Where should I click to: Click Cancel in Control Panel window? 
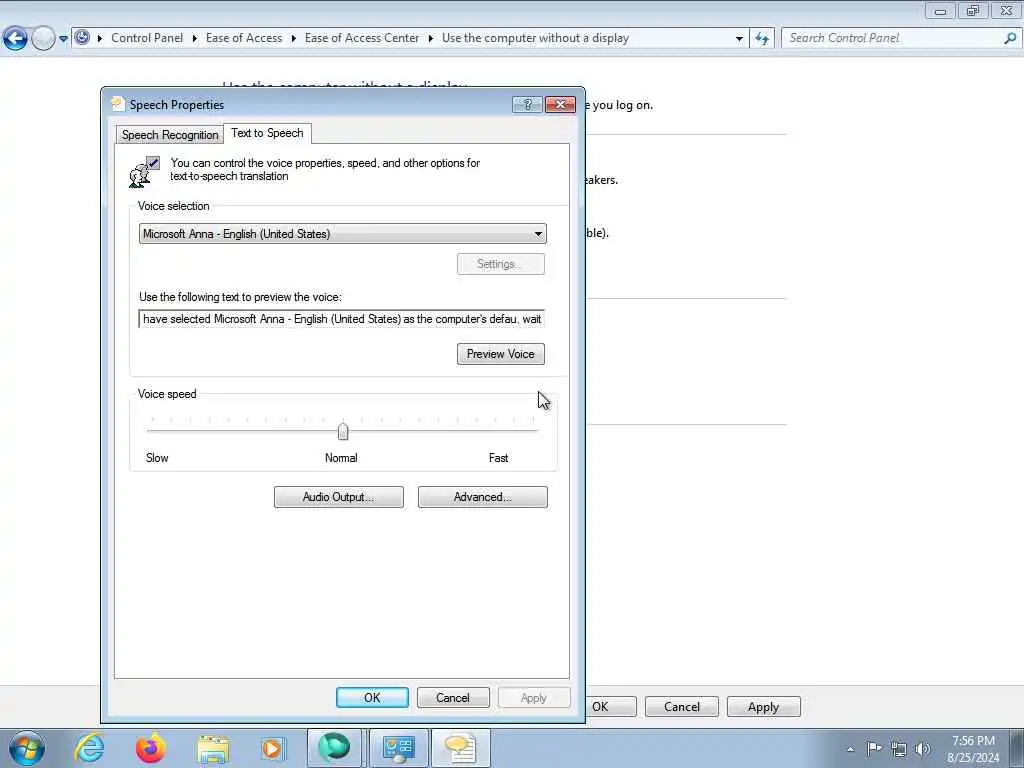(x=682, y=707)
